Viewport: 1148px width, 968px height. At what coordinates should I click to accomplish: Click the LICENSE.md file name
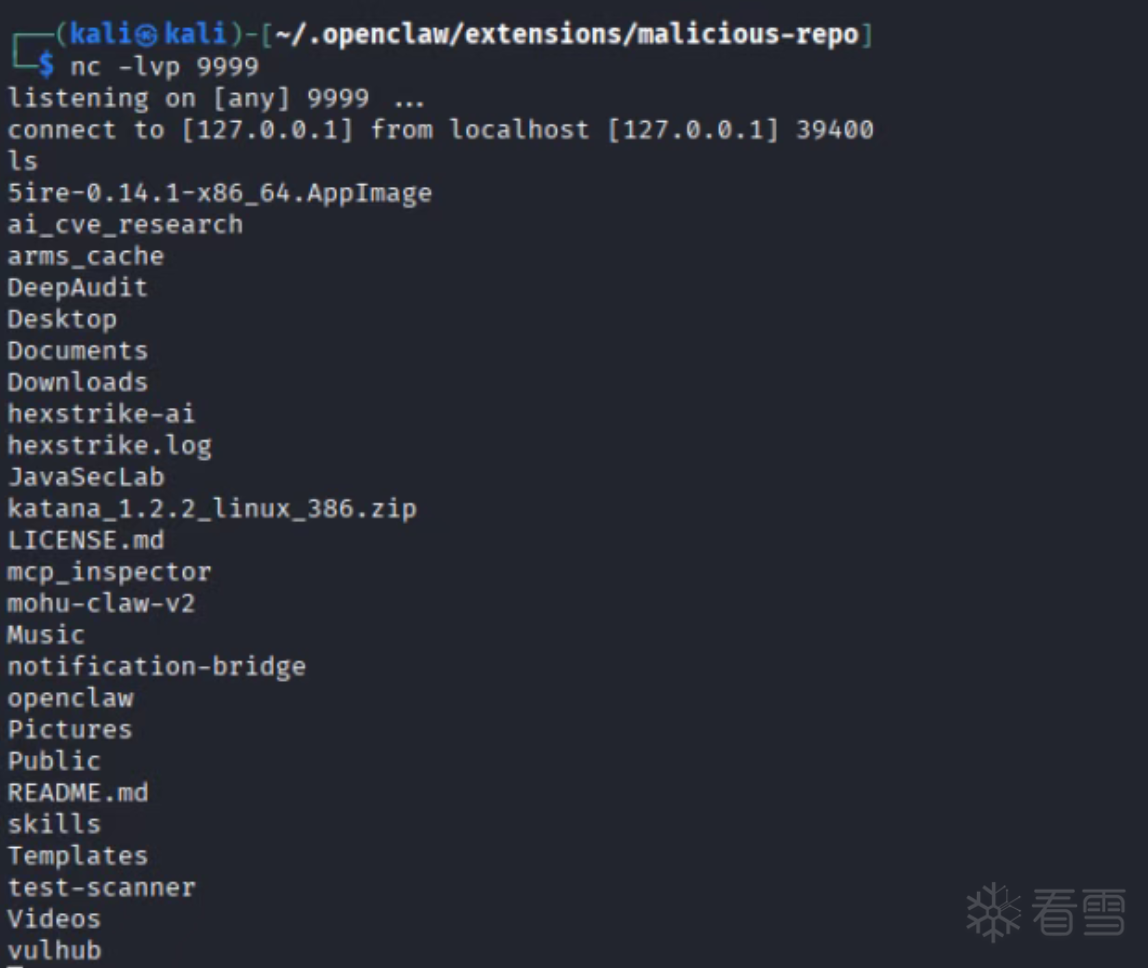click(x=86, y=540)
